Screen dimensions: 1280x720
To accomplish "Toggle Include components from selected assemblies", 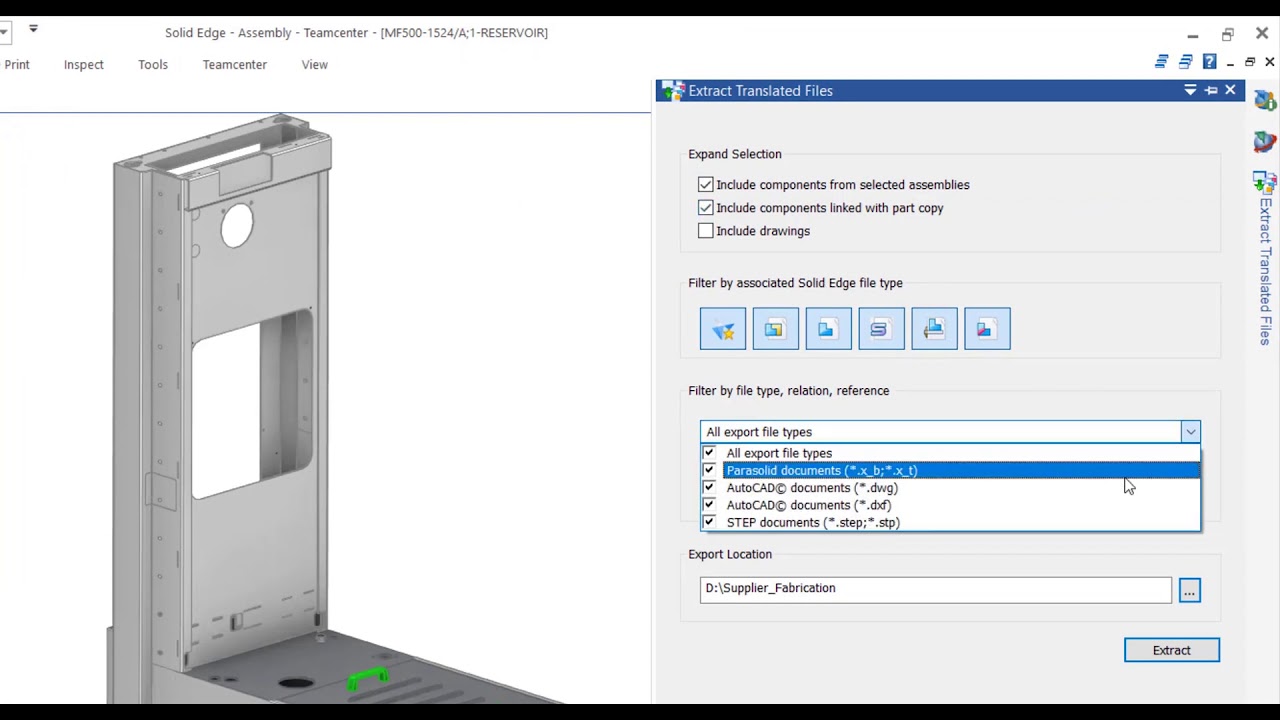I will click(706, 185).
